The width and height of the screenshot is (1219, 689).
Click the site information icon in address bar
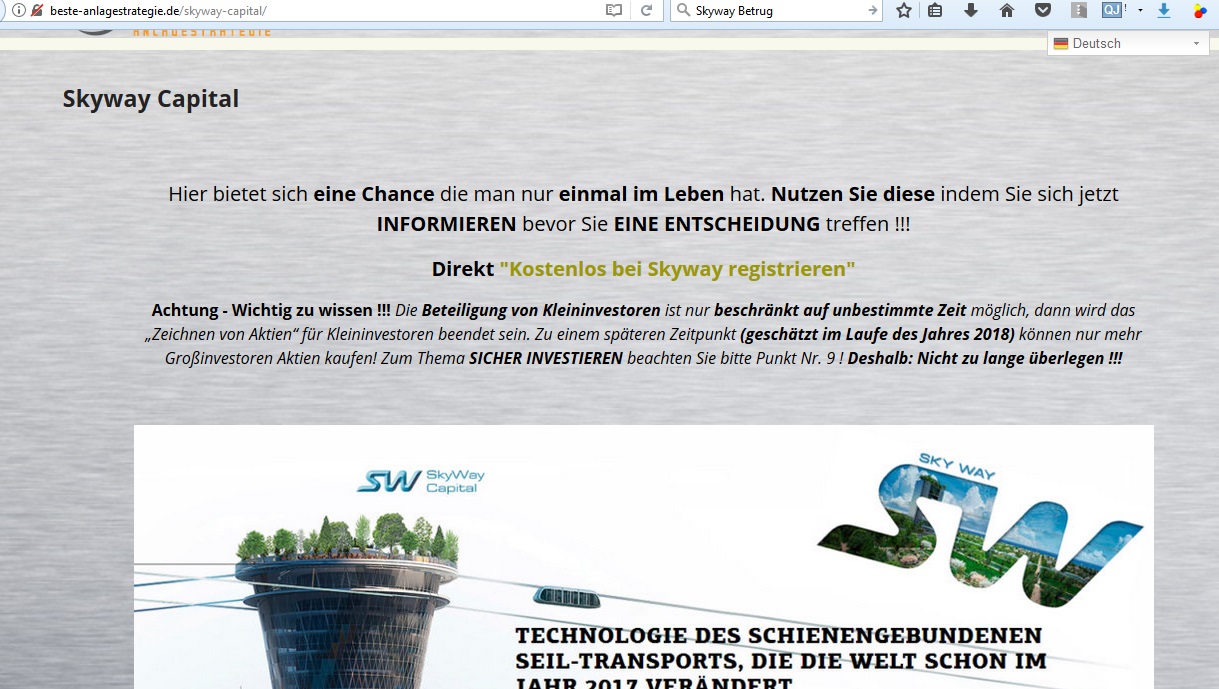click(17, 10)
